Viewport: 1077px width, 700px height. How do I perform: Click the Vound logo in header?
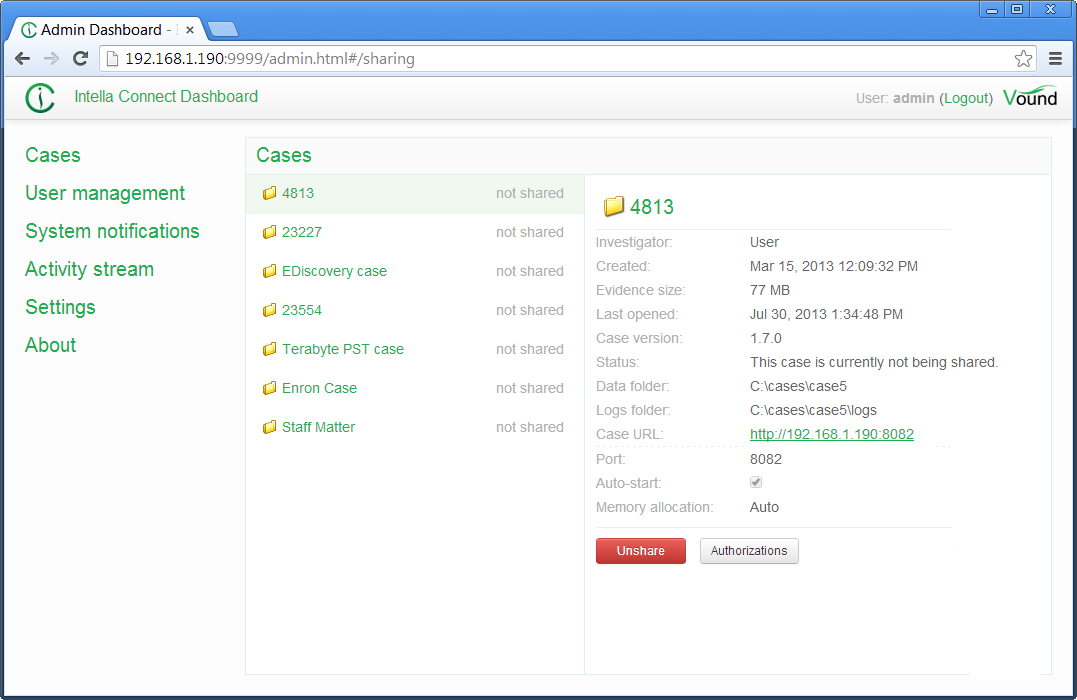point(1030,97)
